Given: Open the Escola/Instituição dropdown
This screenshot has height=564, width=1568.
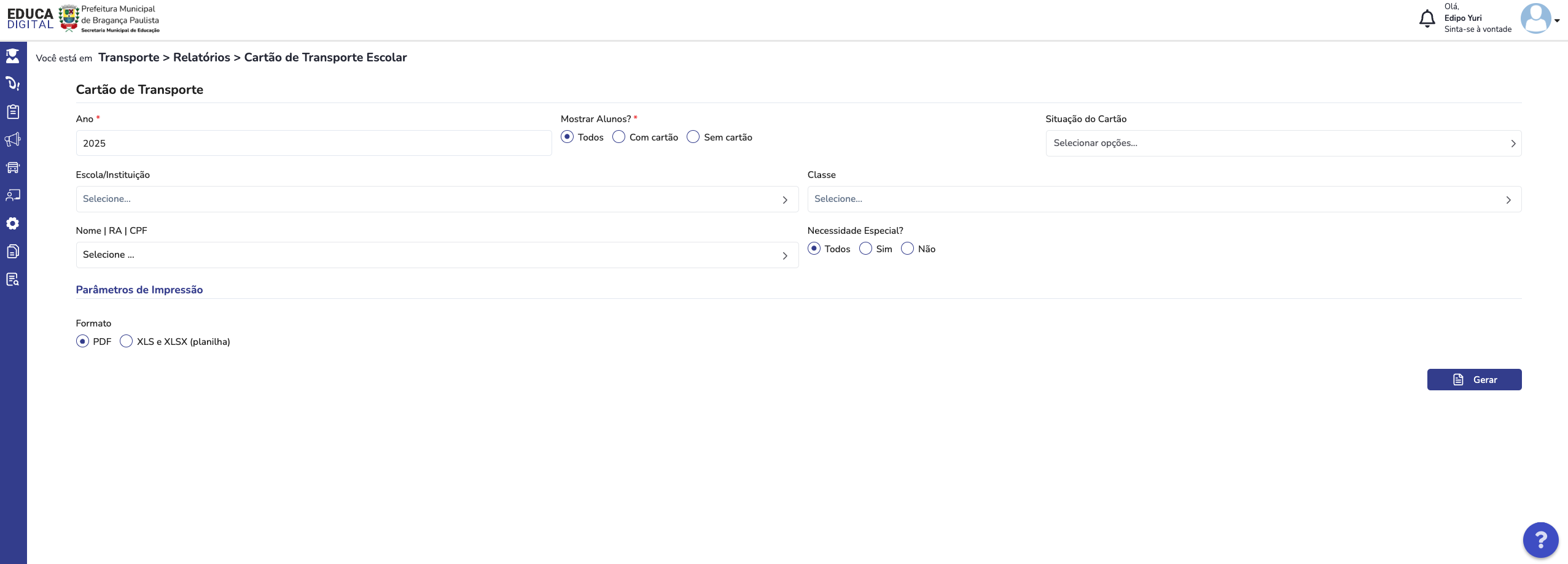Looking at the screenshot, I should [437, 199].
